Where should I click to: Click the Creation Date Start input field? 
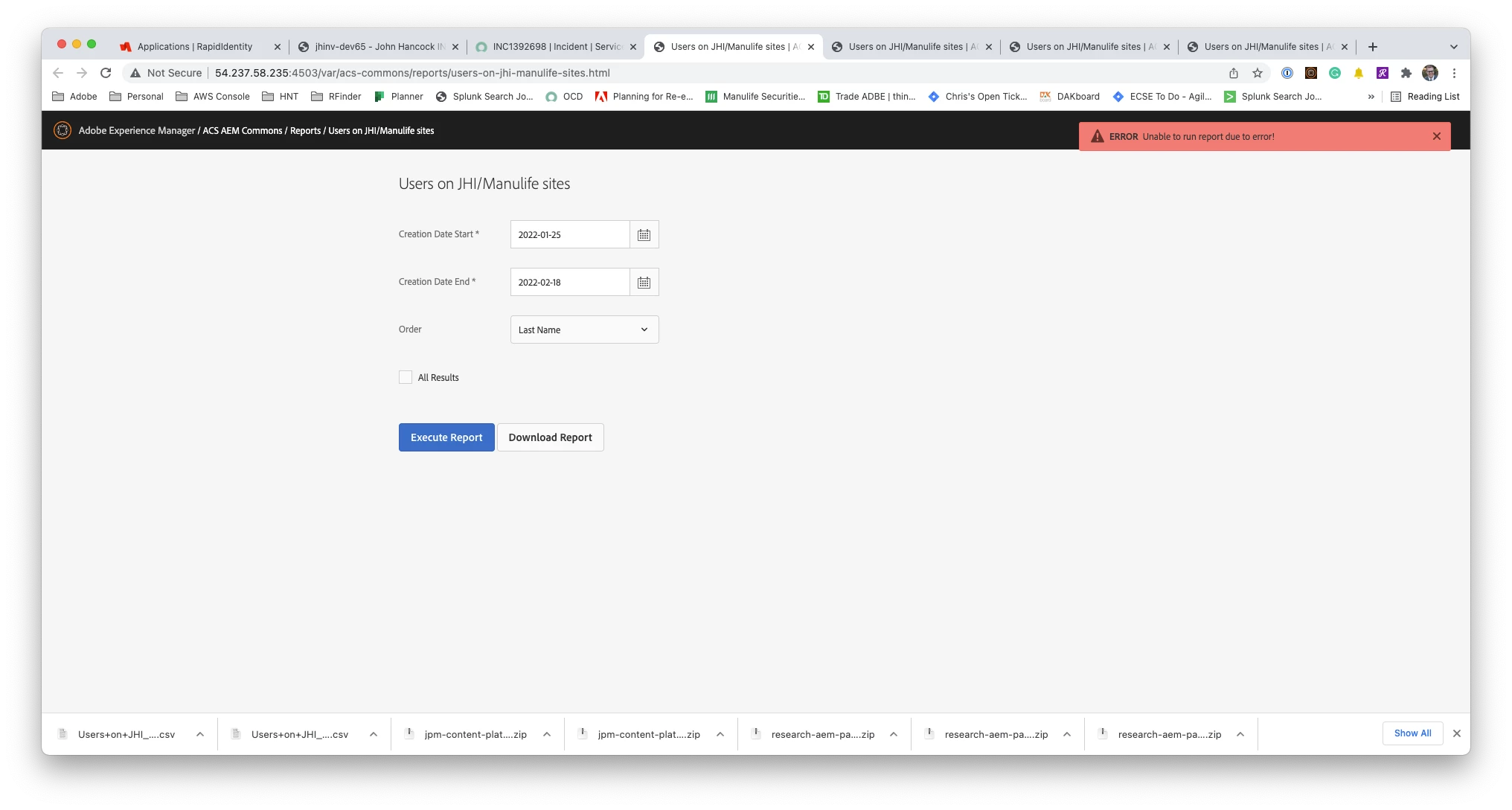pyautogui.click(x=570, y=234)
